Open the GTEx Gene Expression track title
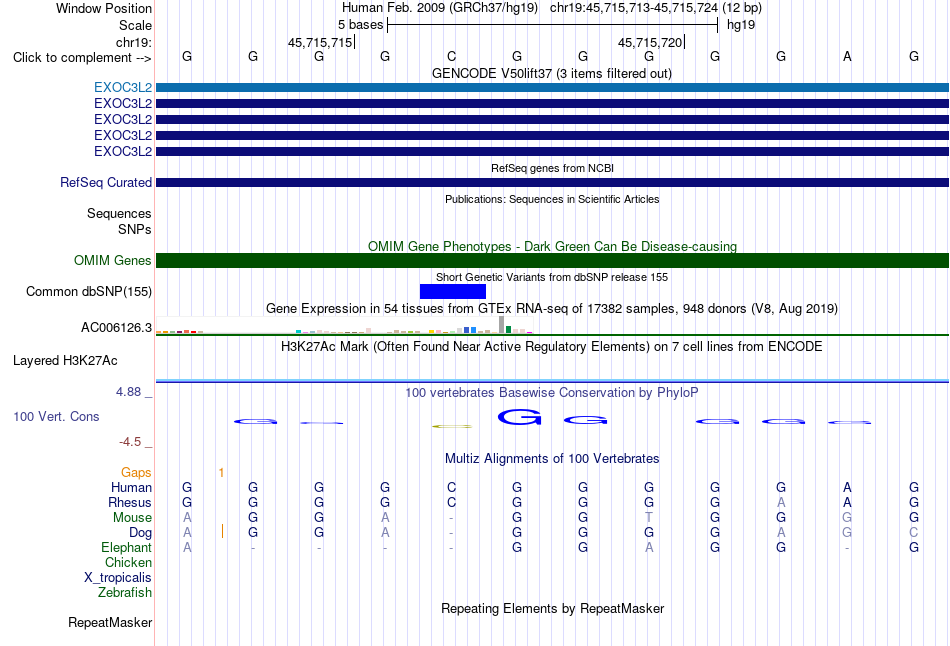 click(552, 308)
